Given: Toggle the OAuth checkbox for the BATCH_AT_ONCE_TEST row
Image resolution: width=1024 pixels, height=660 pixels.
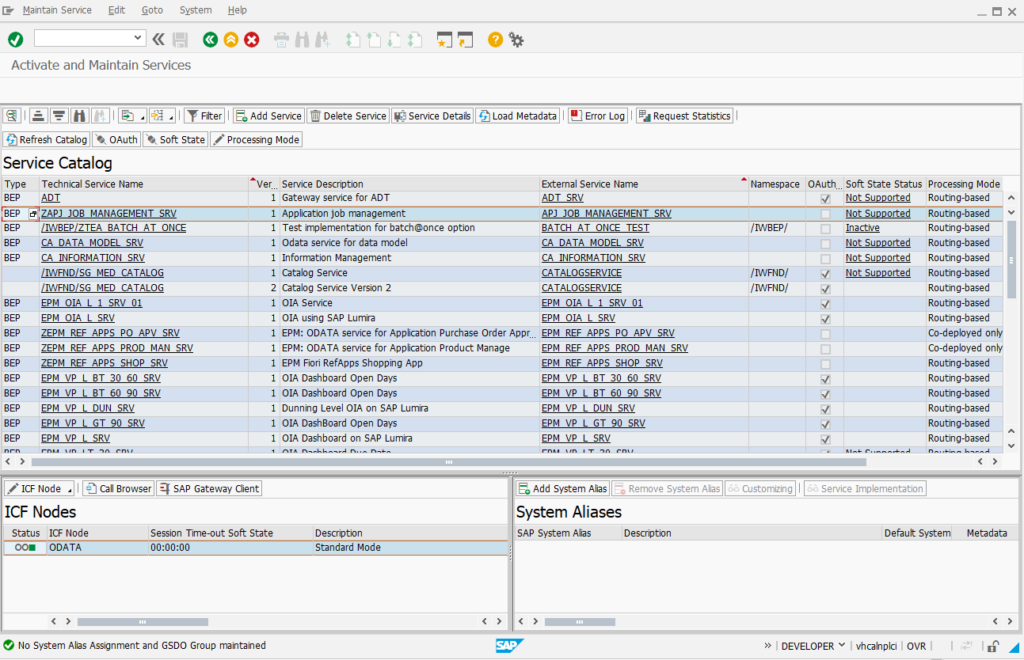Looking at the screenshot, I should [825, 228].
